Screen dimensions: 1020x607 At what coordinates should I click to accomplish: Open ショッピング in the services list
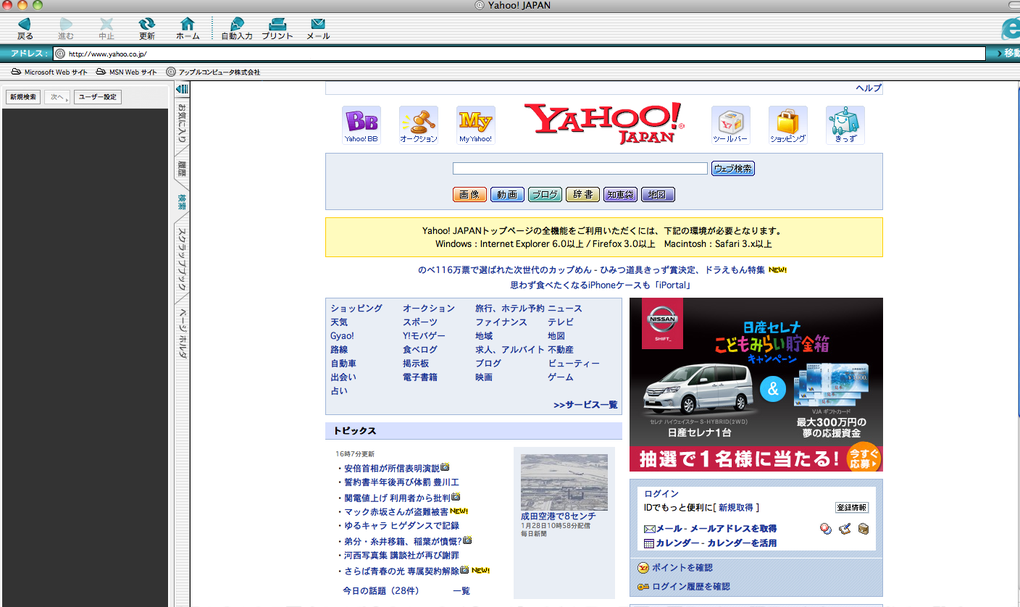click(356, 308)
